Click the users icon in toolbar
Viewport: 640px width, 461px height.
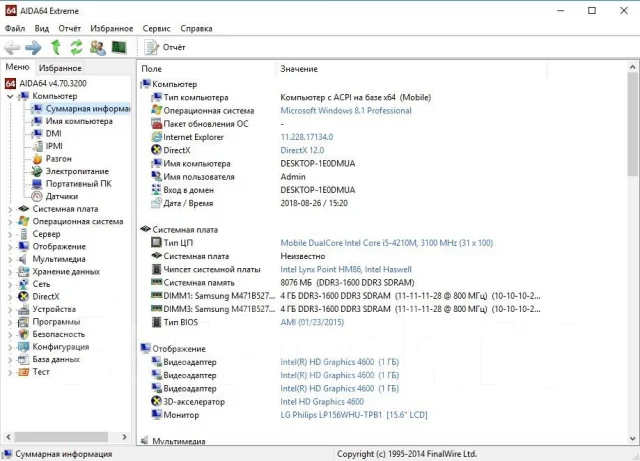[x=98, y=47]
